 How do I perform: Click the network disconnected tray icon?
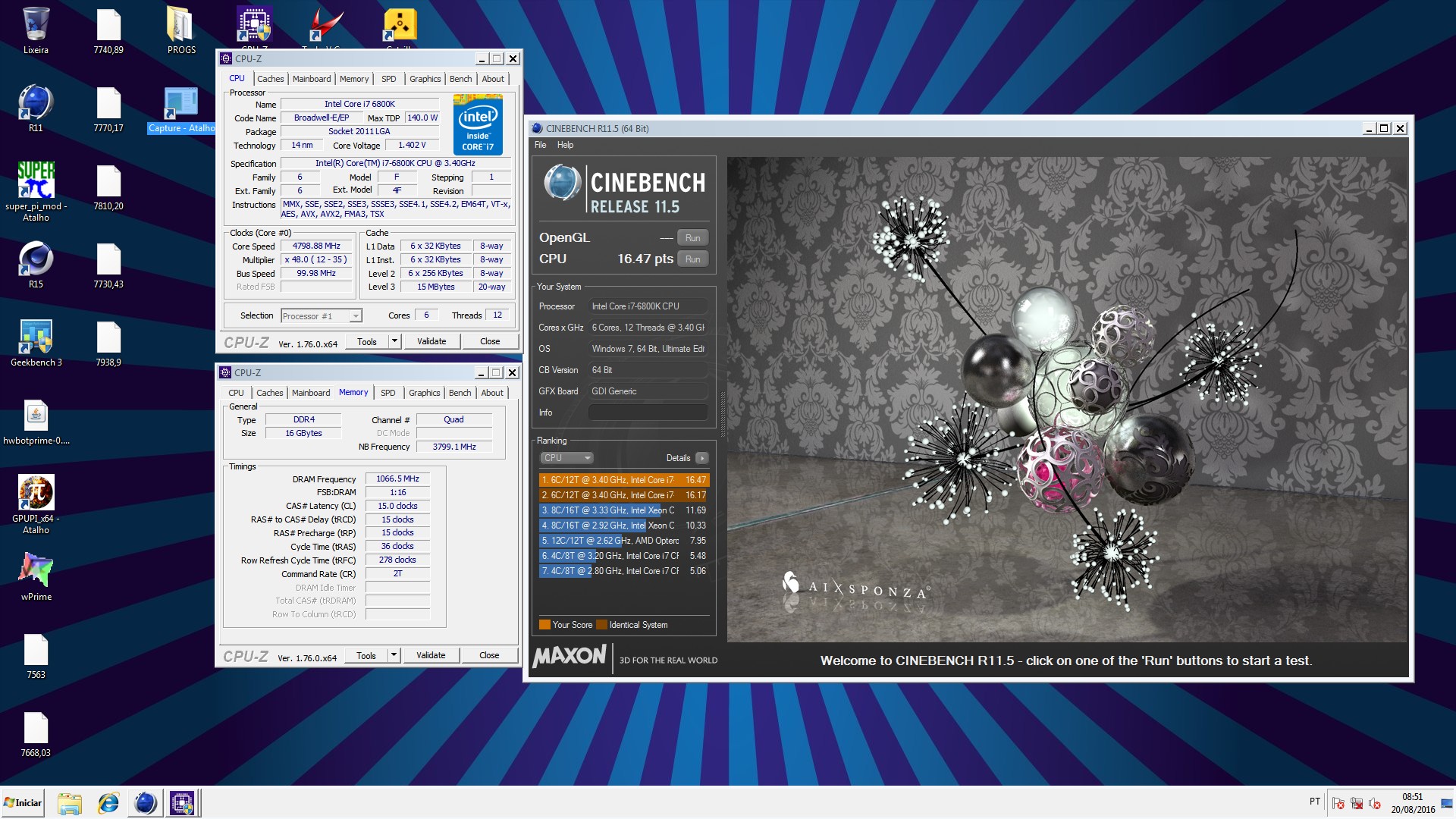(x=1357, y=803)
